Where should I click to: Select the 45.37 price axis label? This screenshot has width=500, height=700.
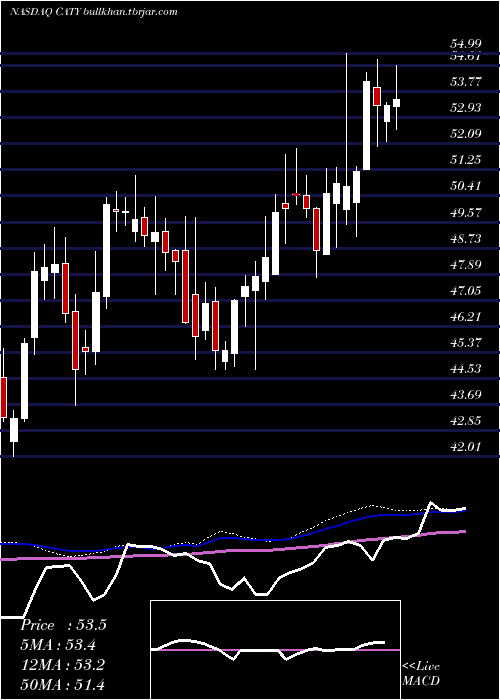pos(466,342)
